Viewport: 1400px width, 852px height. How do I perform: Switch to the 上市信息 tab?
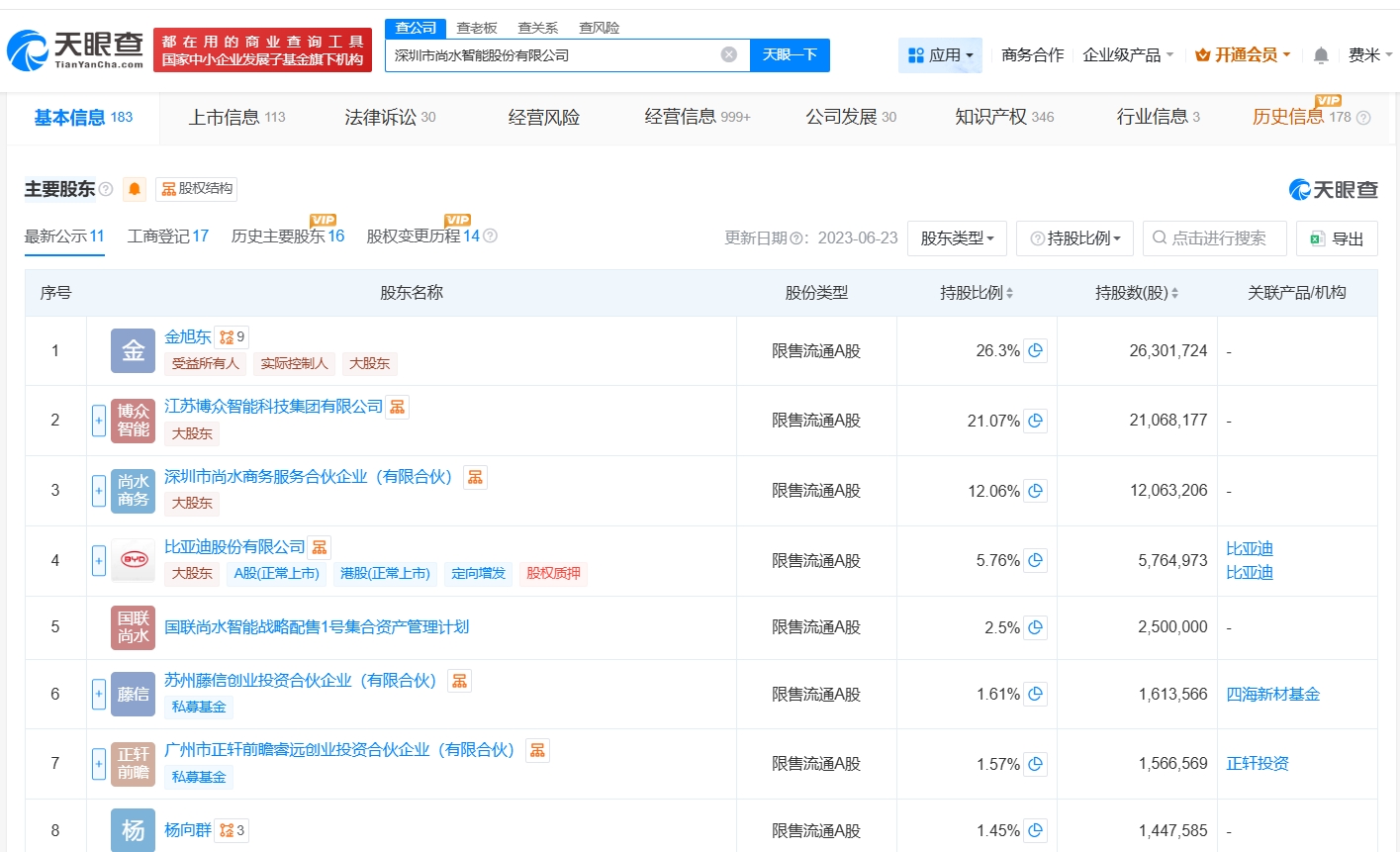[x=237, y=118]
